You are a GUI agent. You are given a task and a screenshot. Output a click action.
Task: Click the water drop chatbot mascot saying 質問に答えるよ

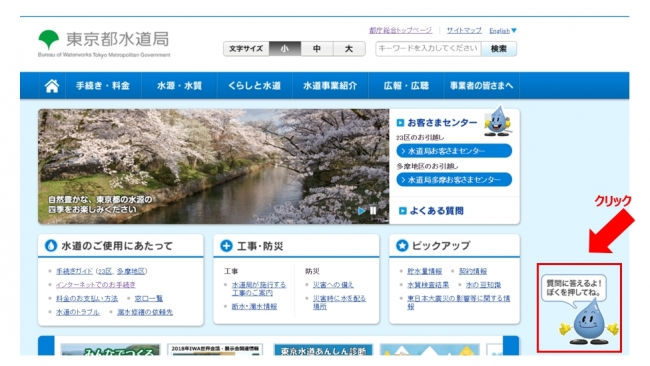click(588, 323)
